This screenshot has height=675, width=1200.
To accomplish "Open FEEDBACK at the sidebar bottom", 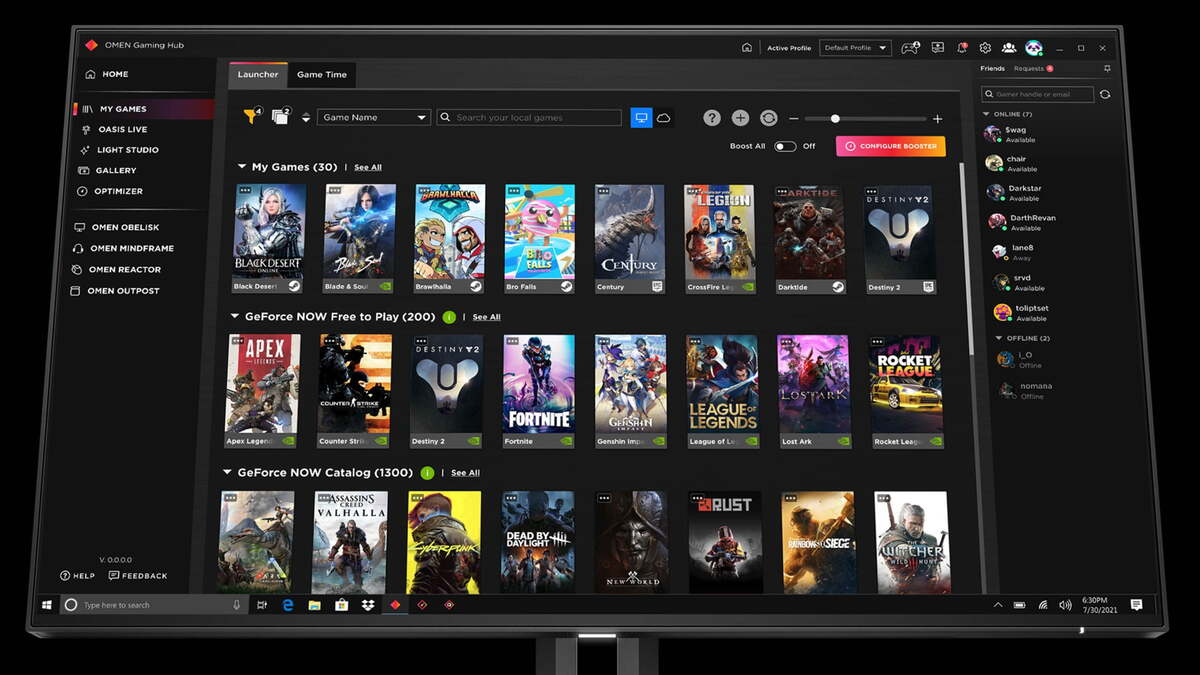I will 138,576.
